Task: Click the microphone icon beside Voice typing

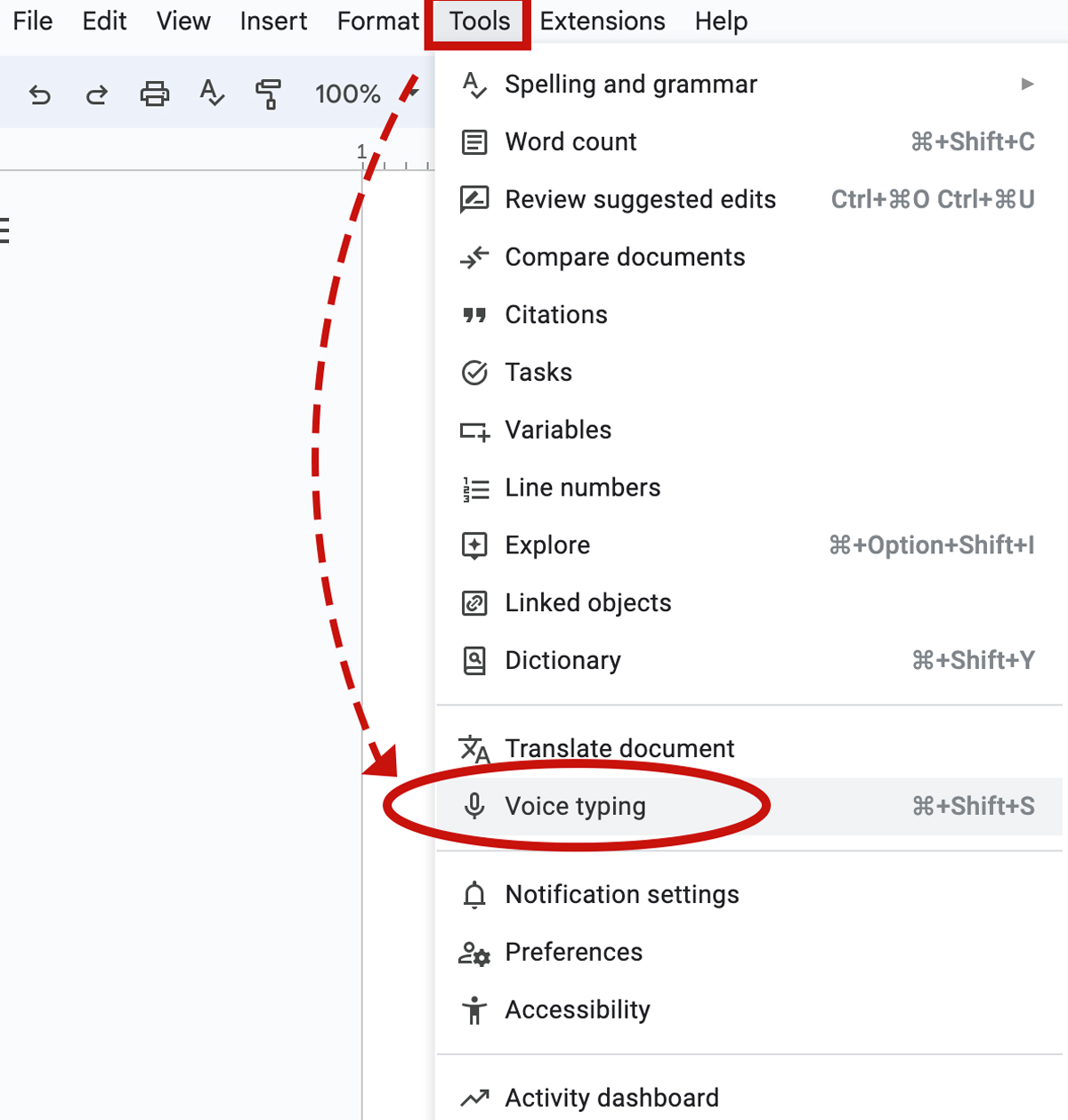Action: point(474,806)
